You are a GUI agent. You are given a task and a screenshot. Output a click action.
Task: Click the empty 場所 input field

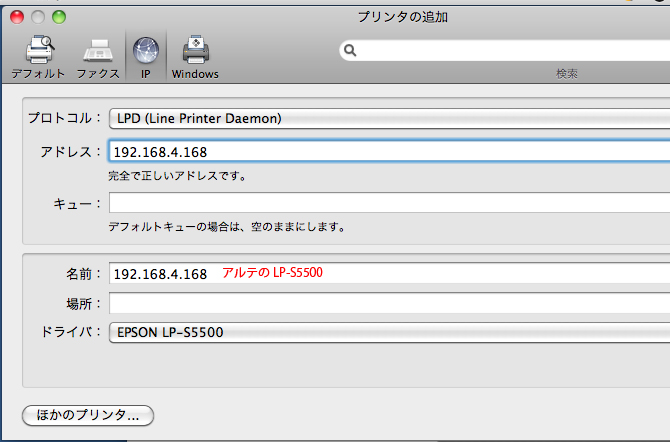click(389, 303)
